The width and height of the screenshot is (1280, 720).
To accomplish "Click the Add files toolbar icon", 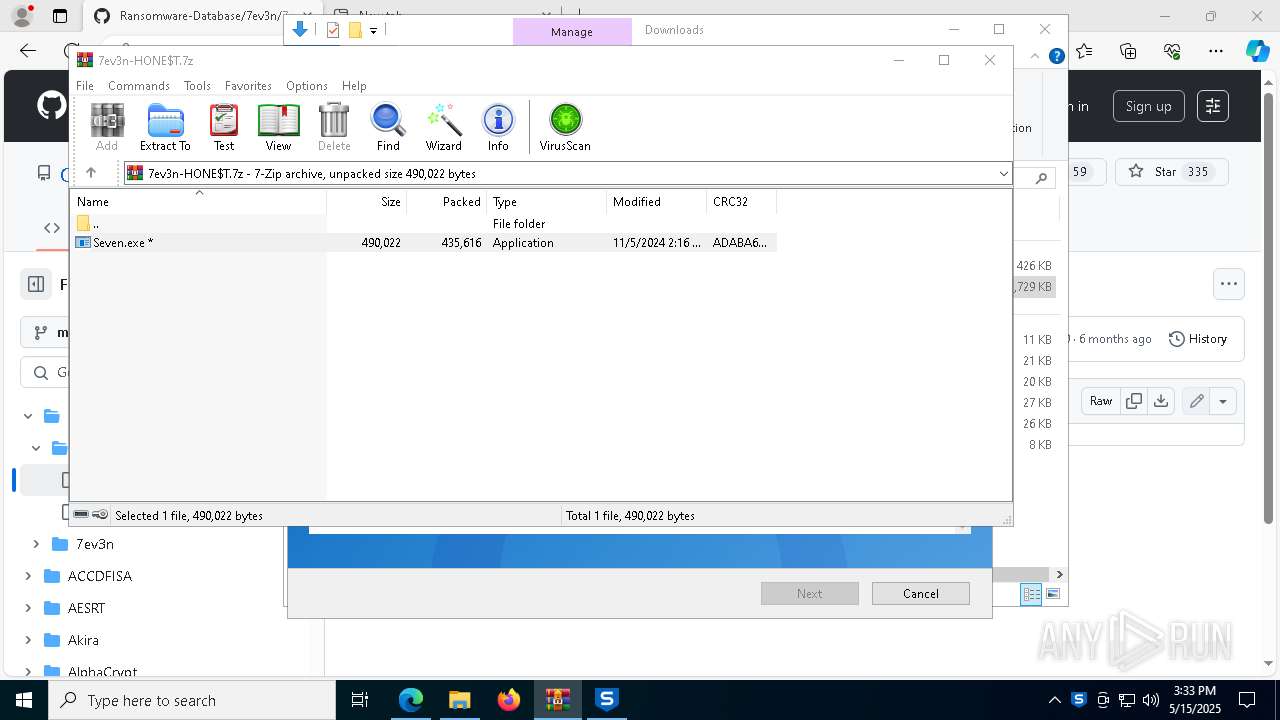I will (x=107, y=127).
